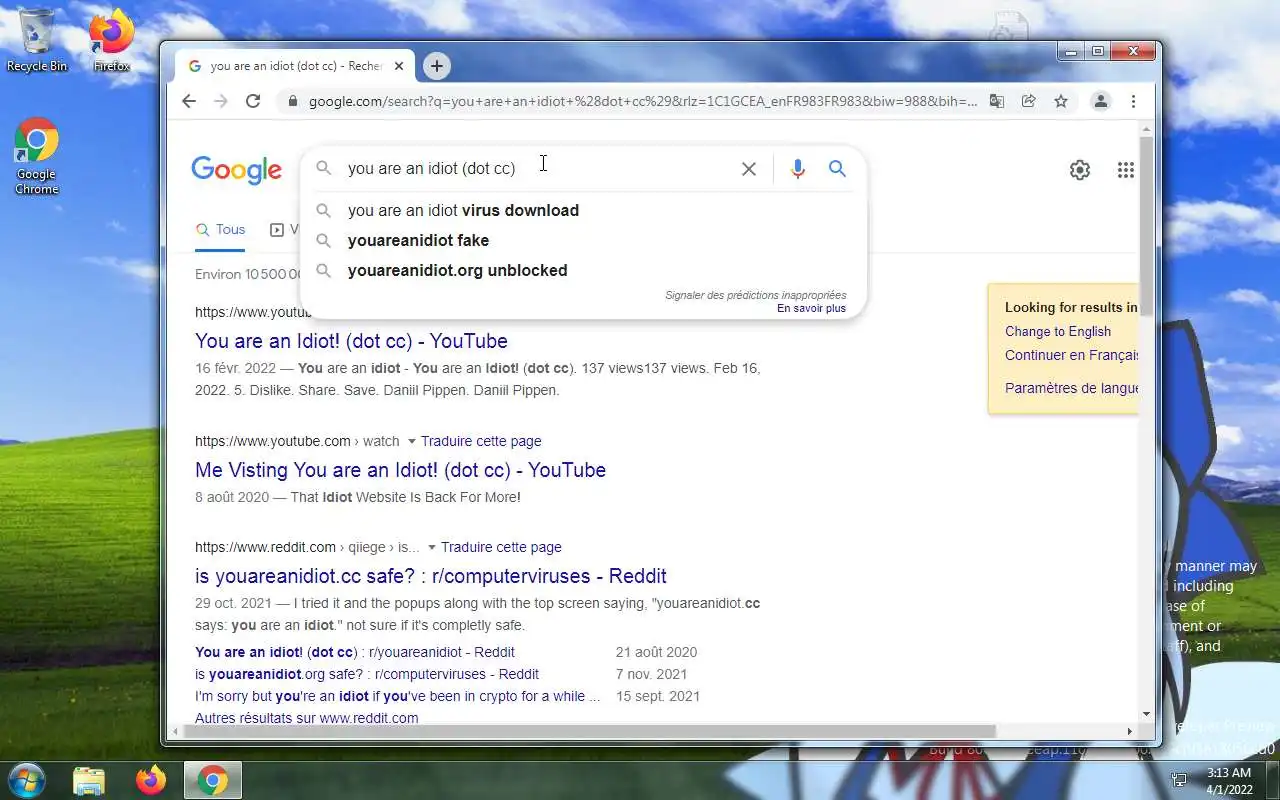The image size is (1280, 800).
Task: Select the 'Tous' search tab
Action: (221, 230)
